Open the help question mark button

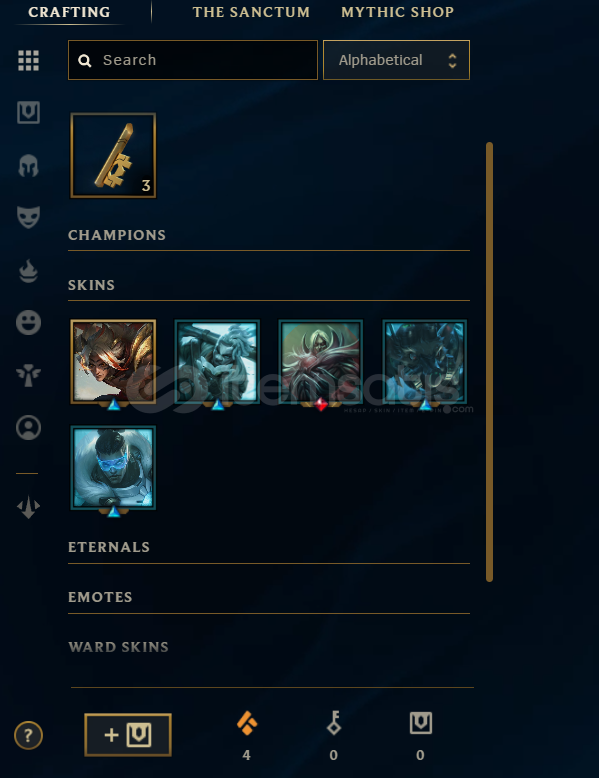(28, 735)
